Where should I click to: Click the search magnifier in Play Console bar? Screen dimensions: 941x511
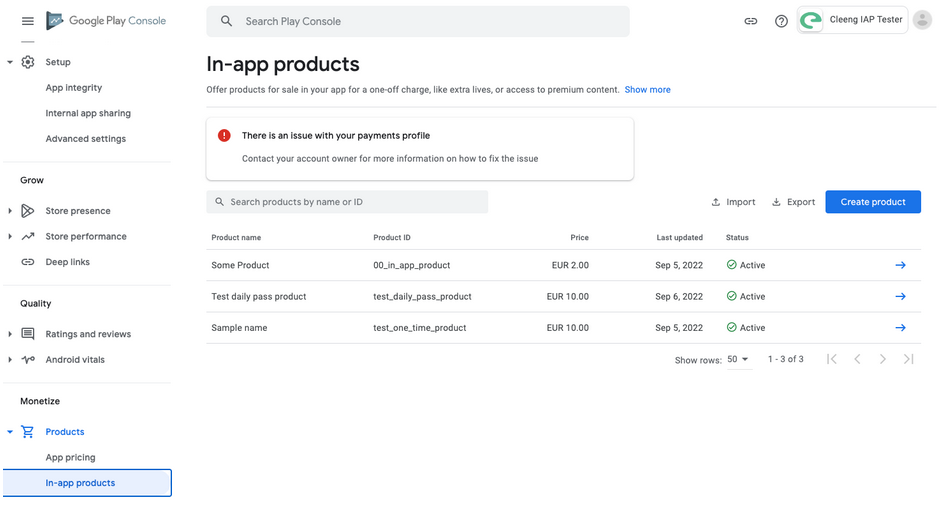coord(226,21)
